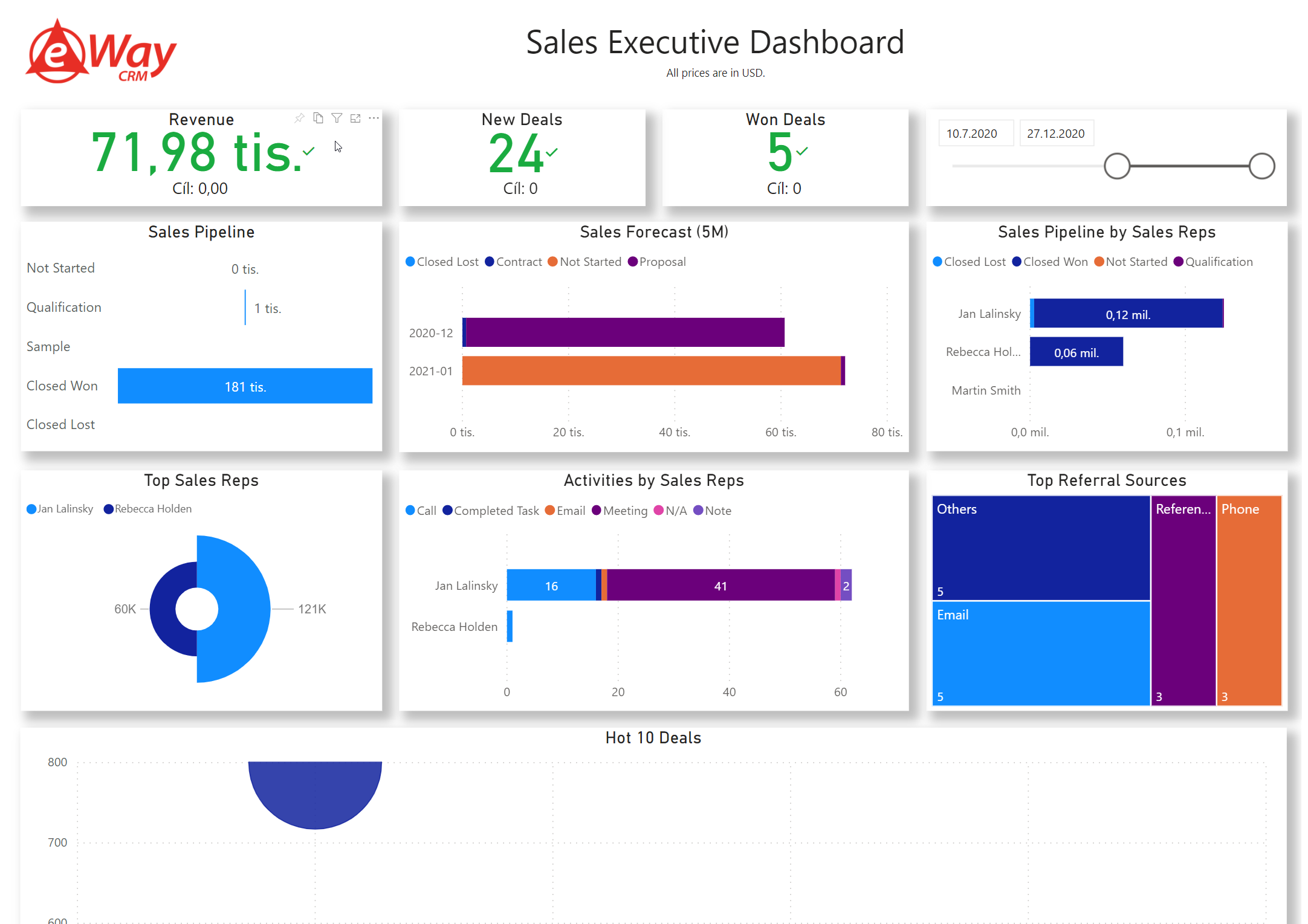Screen dimensions: 1308x924
Task: Click Sales Forecast (5M) chart title
Action: click(654, 232)
